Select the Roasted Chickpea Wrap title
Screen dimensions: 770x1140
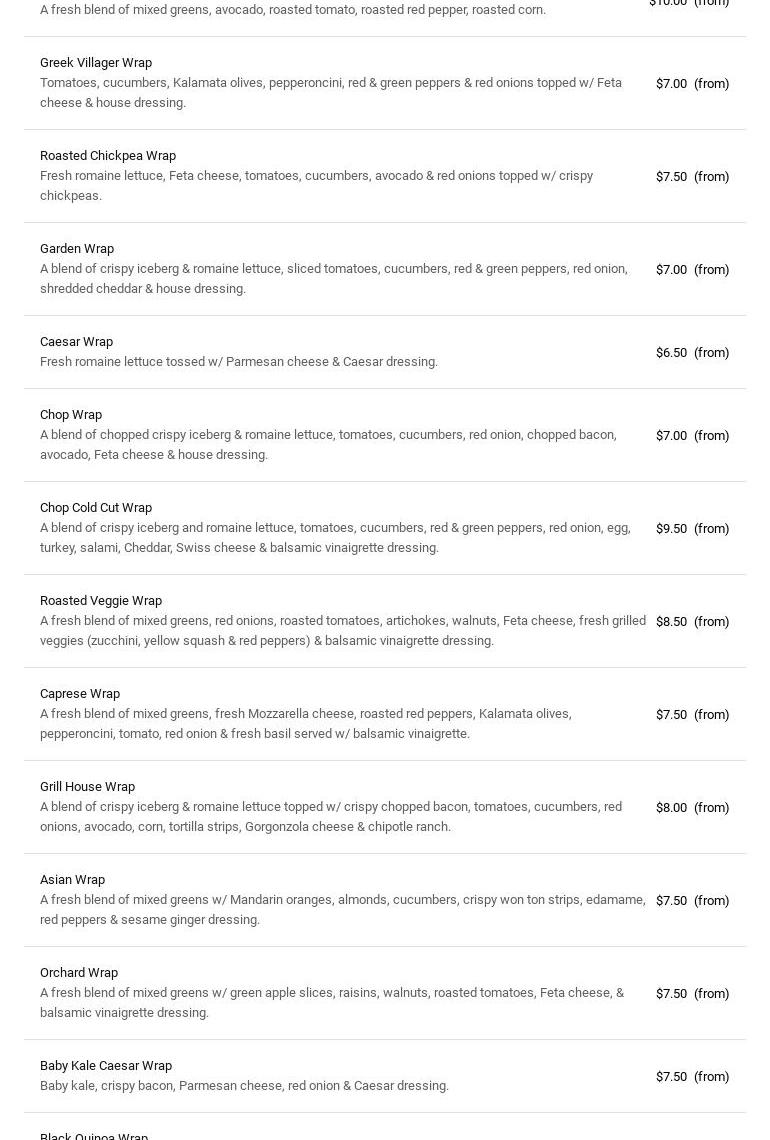pyautogui.click(x=108, y=156)
